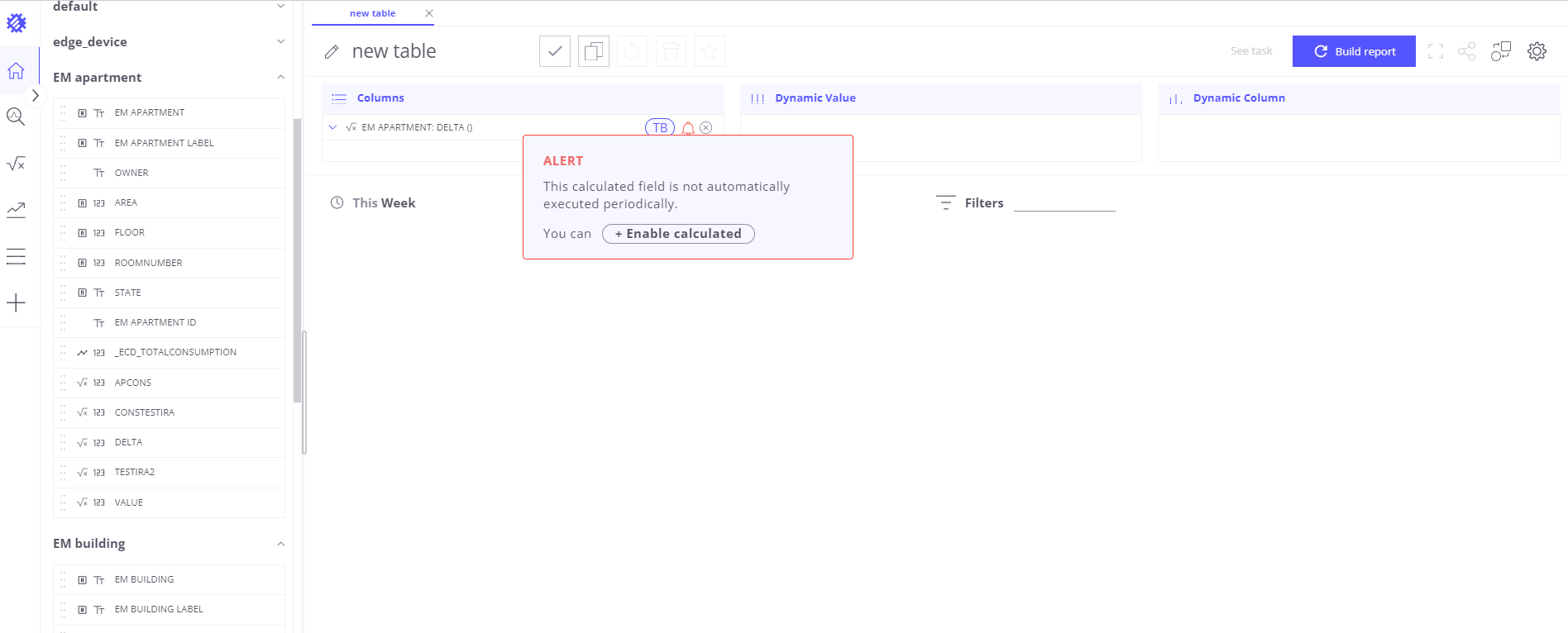Open the search icon in left sidebar
The width and height of the screenshot is (1568, 633).
click(x=16, y=117)
